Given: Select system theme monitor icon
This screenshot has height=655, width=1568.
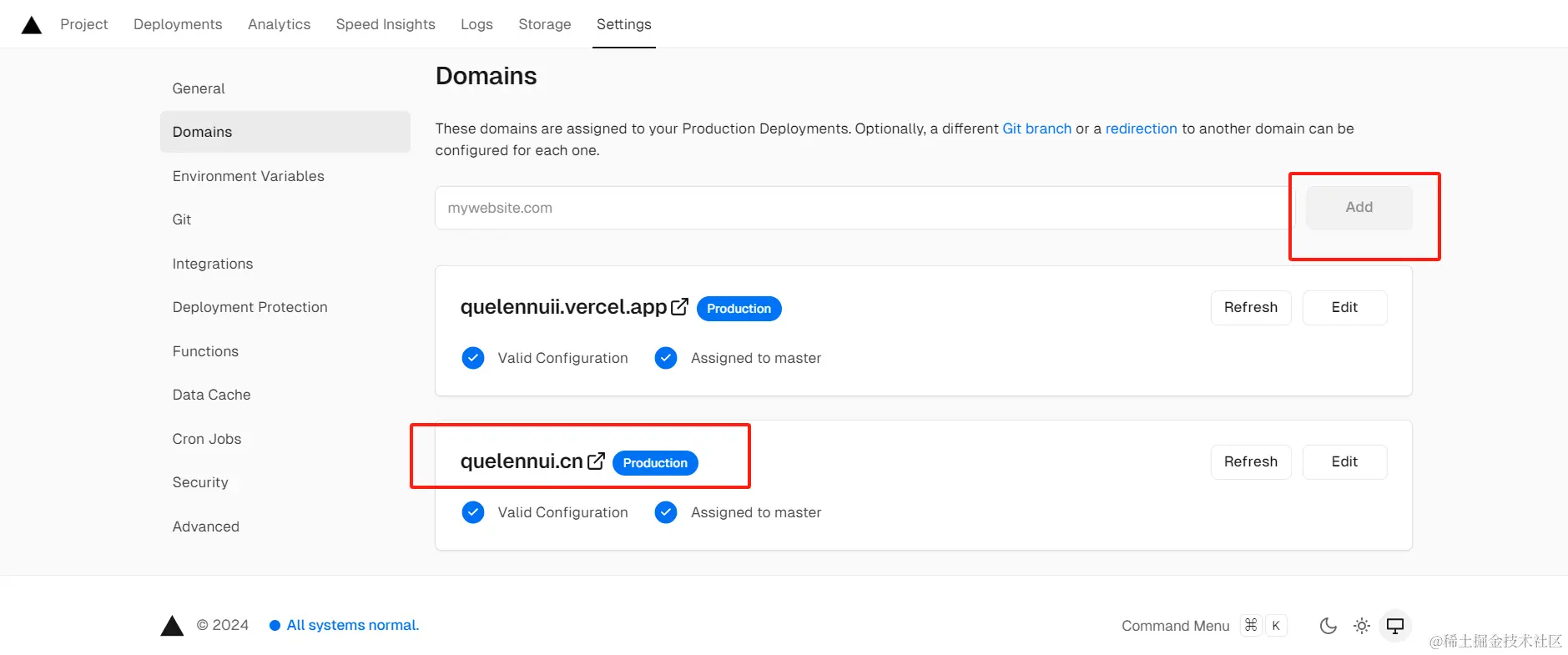Looking at the screenshot, I should 1394,626.
